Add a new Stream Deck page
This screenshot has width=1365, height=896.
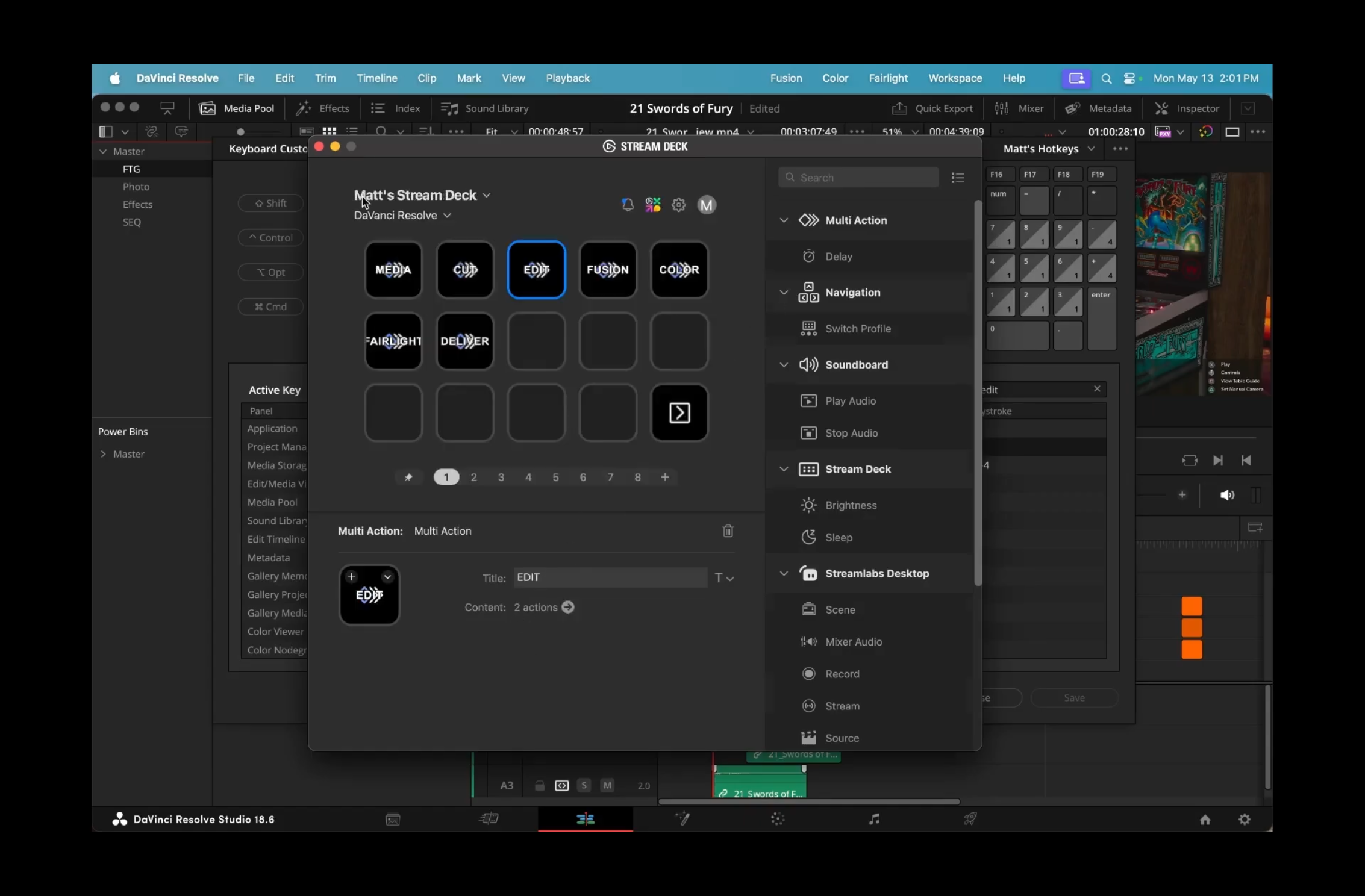click(x=665, y=477)
